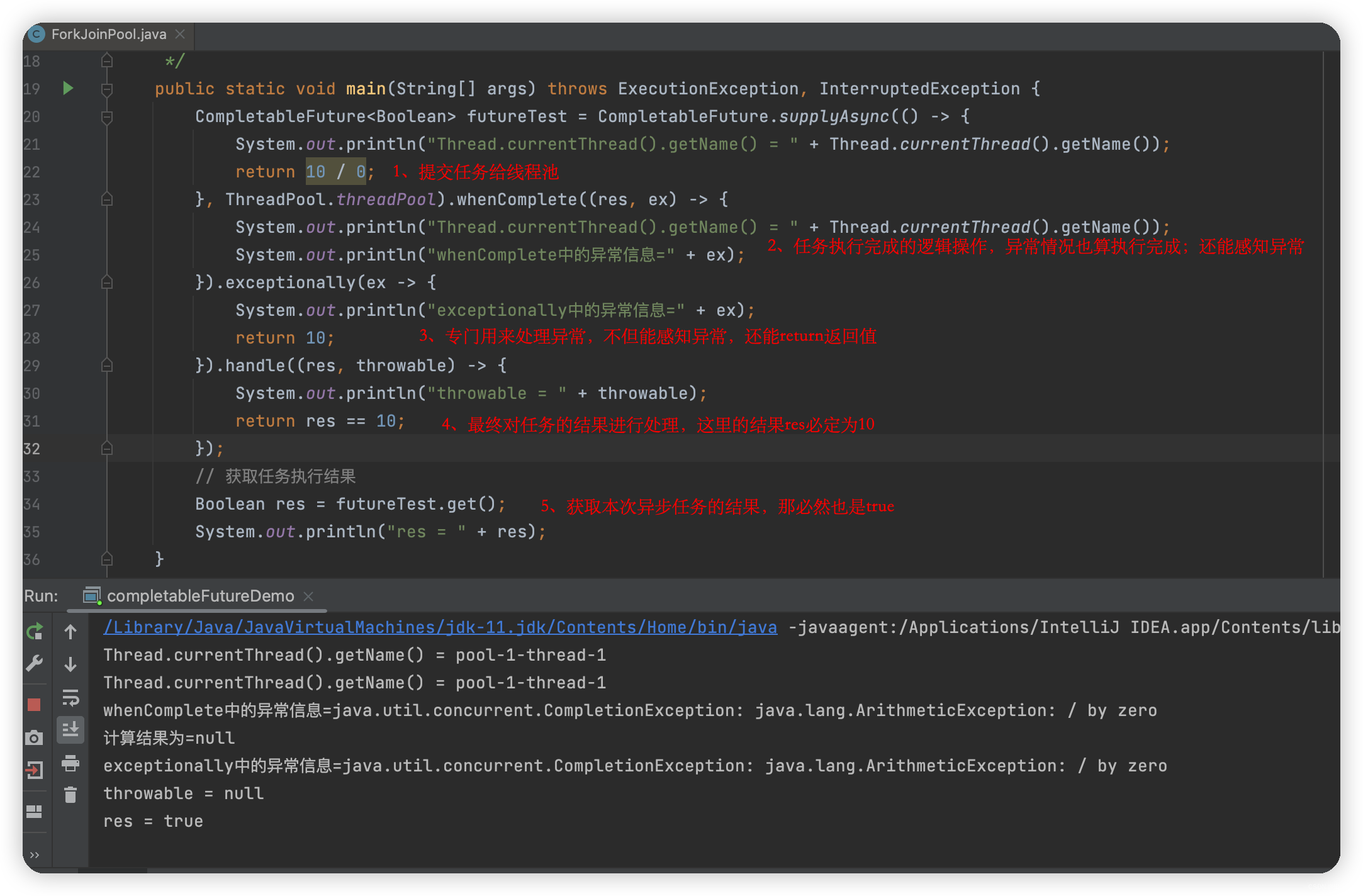Click the ForkJoinPool.java class file icon
Viewport: 1363px width, 896px height.
point(37,34)
